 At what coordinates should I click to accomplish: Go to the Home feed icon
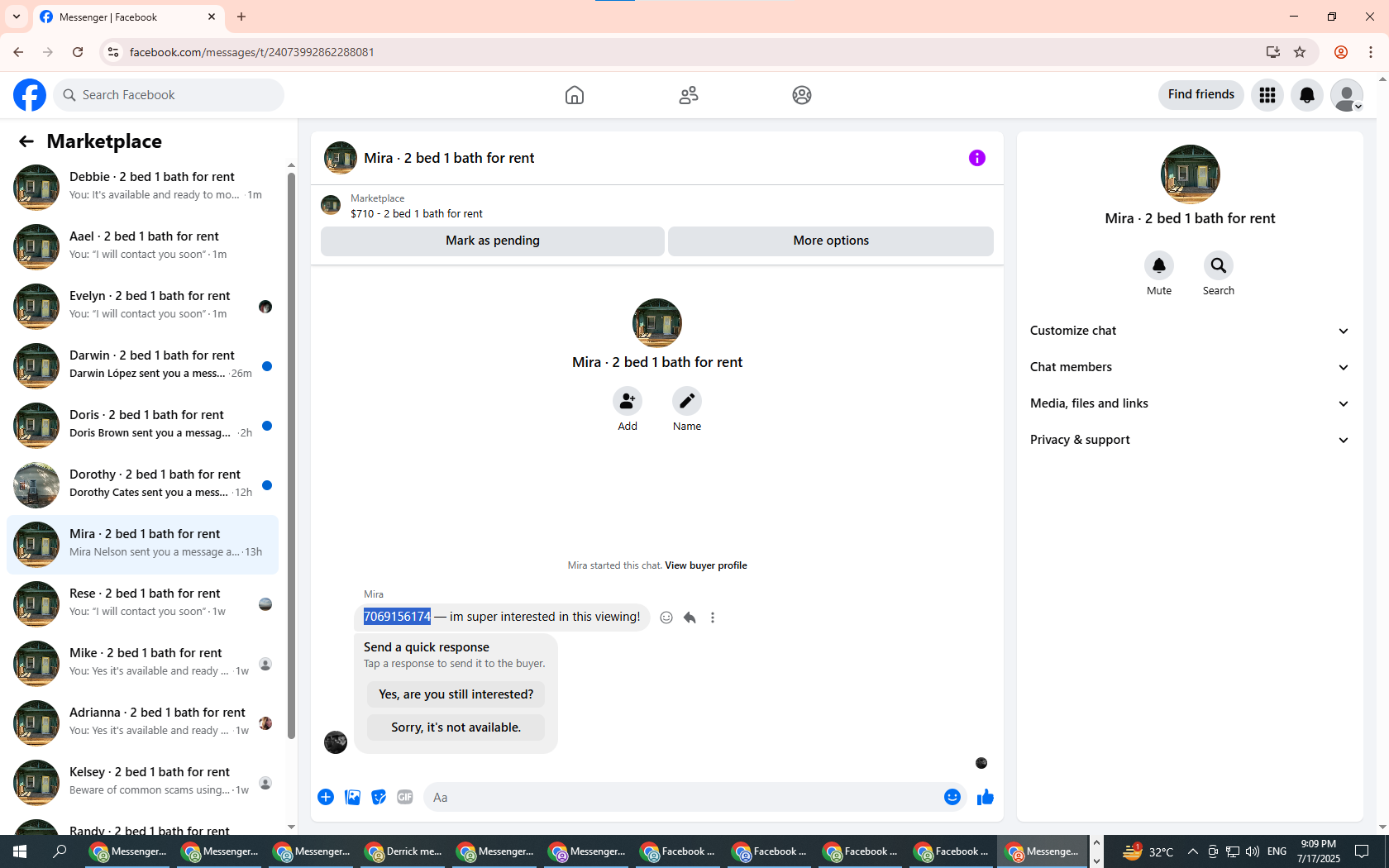click(x=575, y=95)
